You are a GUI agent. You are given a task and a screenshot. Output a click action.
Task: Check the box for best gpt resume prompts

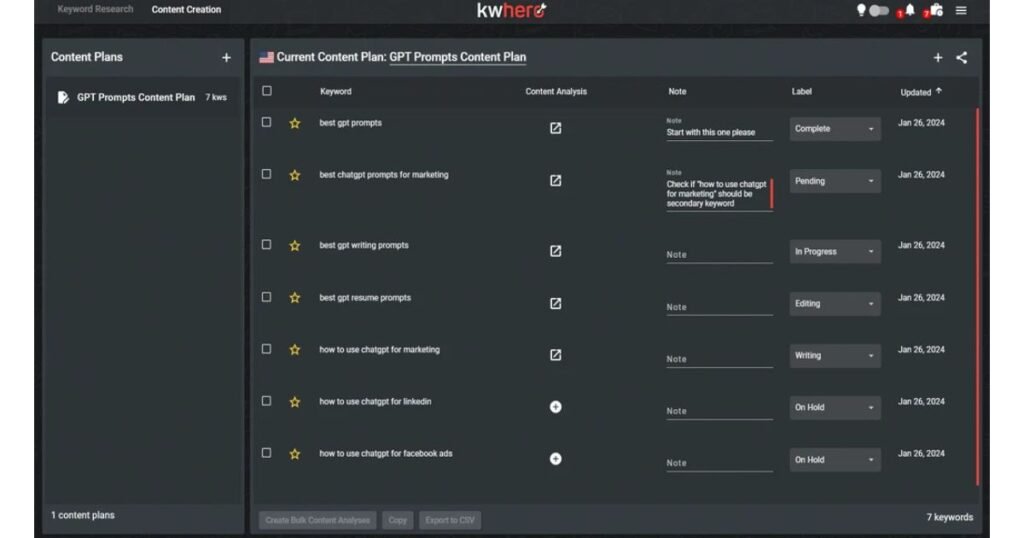pyautogui.click(x=266, y=297)
